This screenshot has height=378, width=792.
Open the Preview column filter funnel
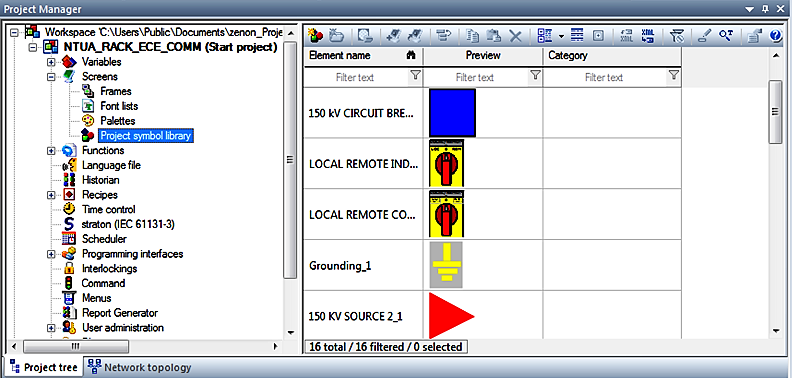(x=535, y=76)
